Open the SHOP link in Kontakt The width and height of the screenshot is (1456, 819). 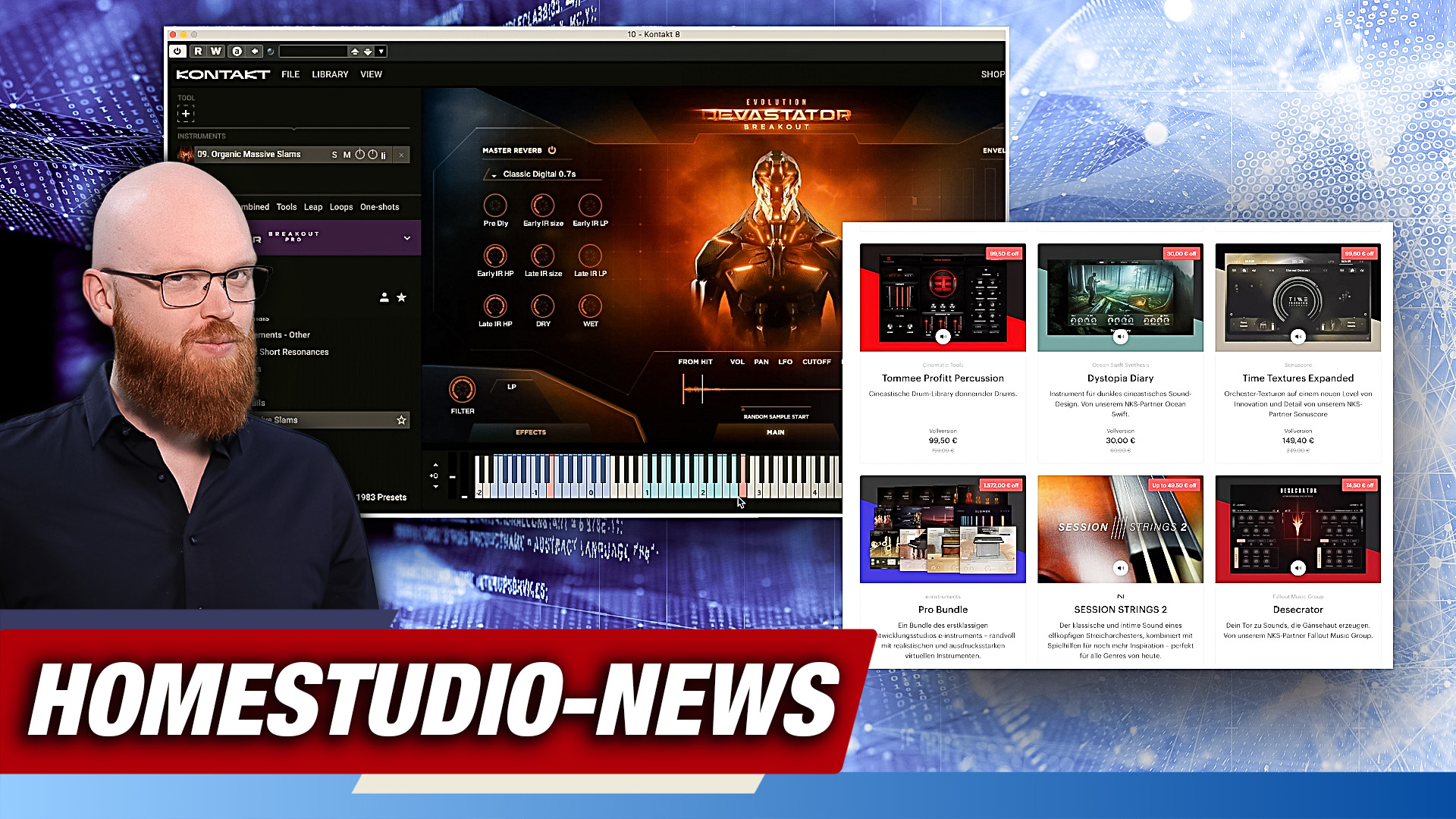(x=993, y=74)
